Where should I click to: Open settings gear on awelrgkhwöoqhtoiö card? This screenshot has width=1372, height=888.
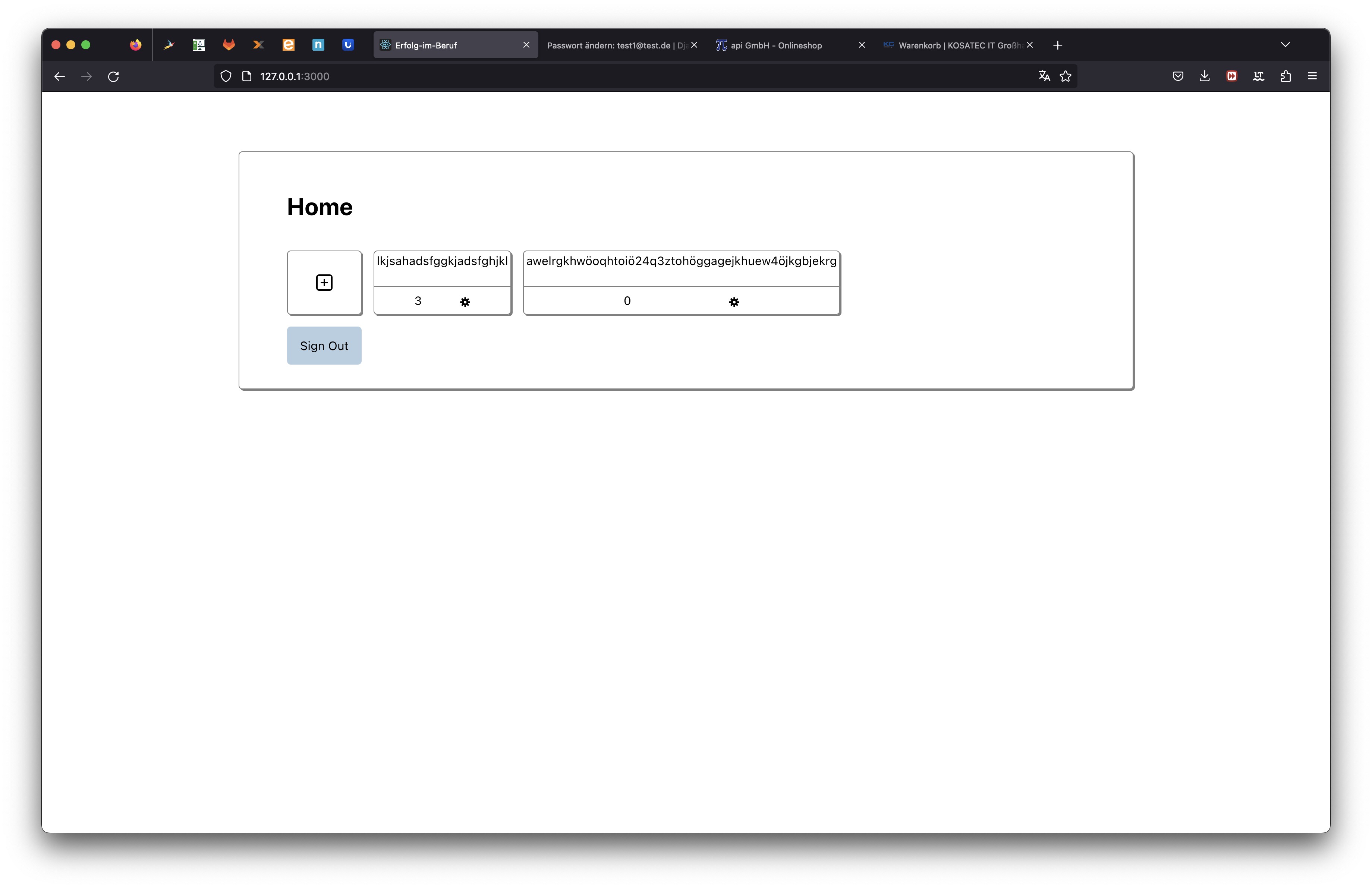coord(733,302)
